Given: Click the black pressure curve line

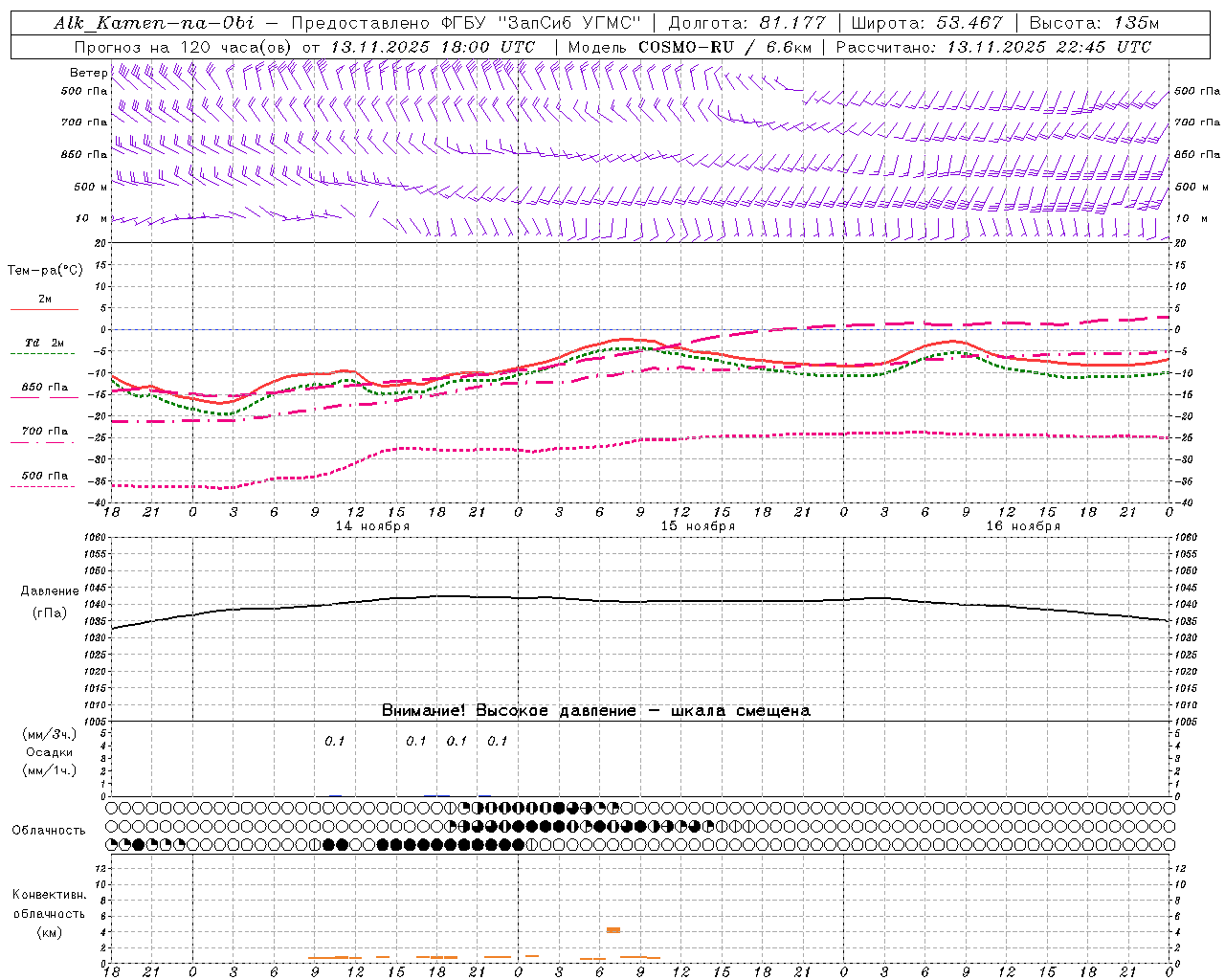Looking at the screenshot, I should [x=640, y=602].
